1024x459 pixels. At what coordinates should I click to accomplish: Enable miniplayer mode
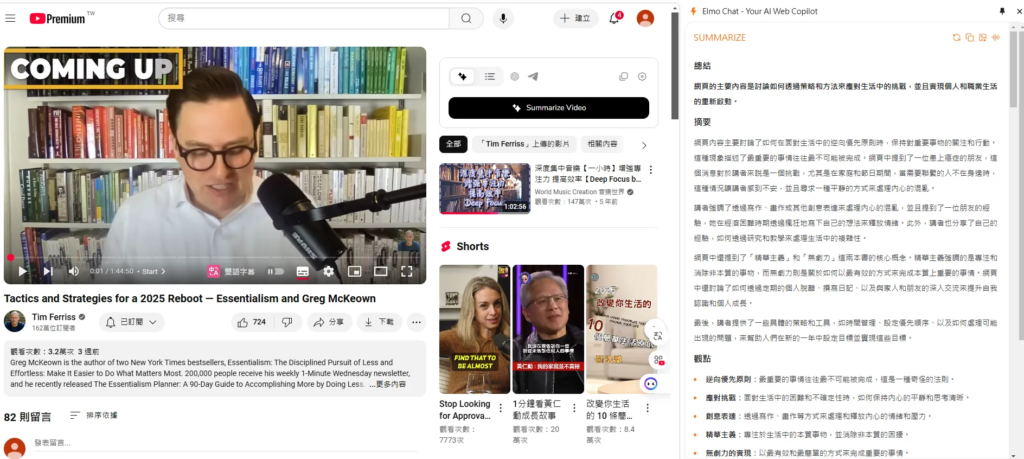(x=355, y=271)
